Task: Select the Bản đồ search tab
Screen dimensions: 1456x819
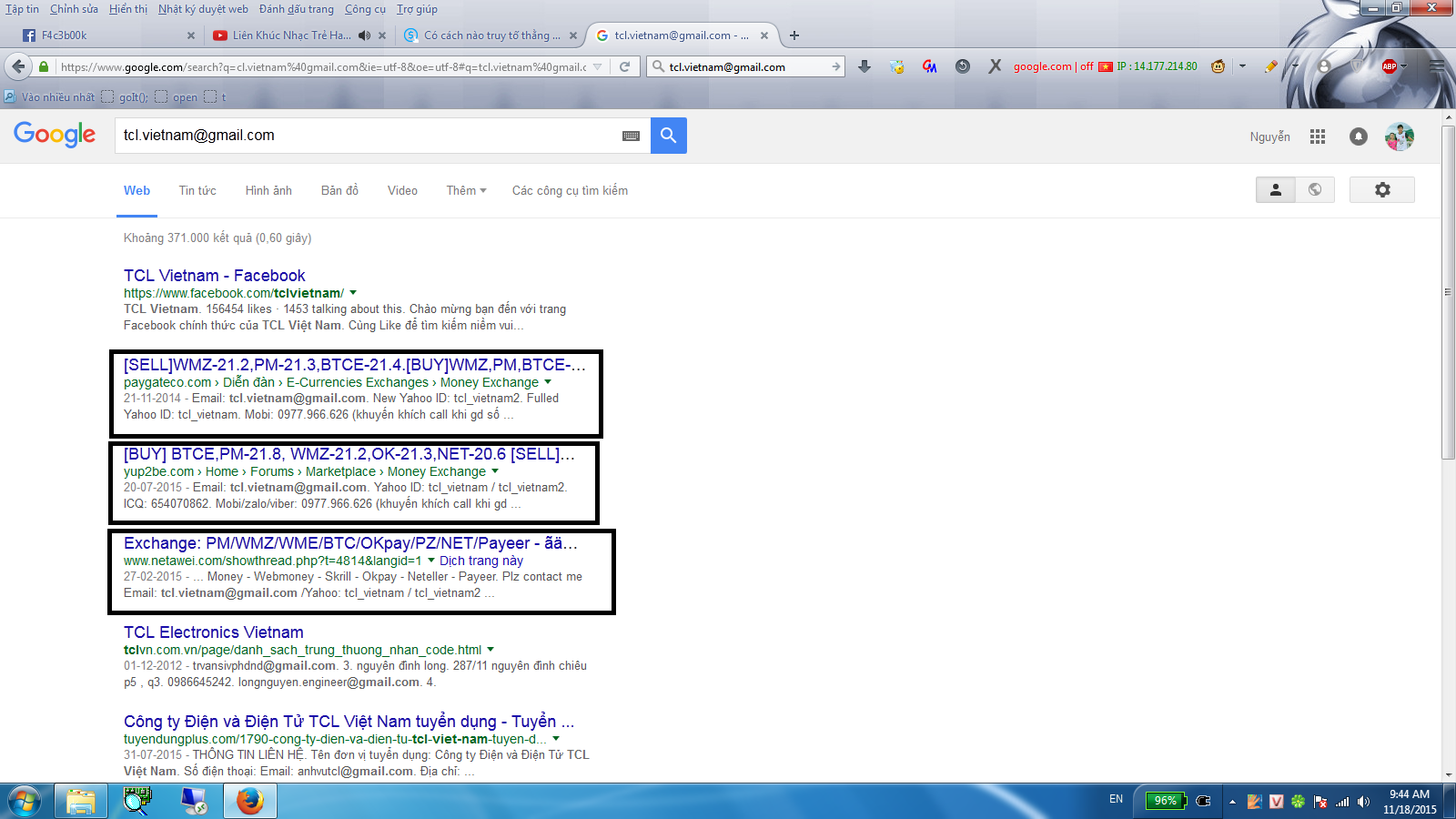Action: [339, 190]
